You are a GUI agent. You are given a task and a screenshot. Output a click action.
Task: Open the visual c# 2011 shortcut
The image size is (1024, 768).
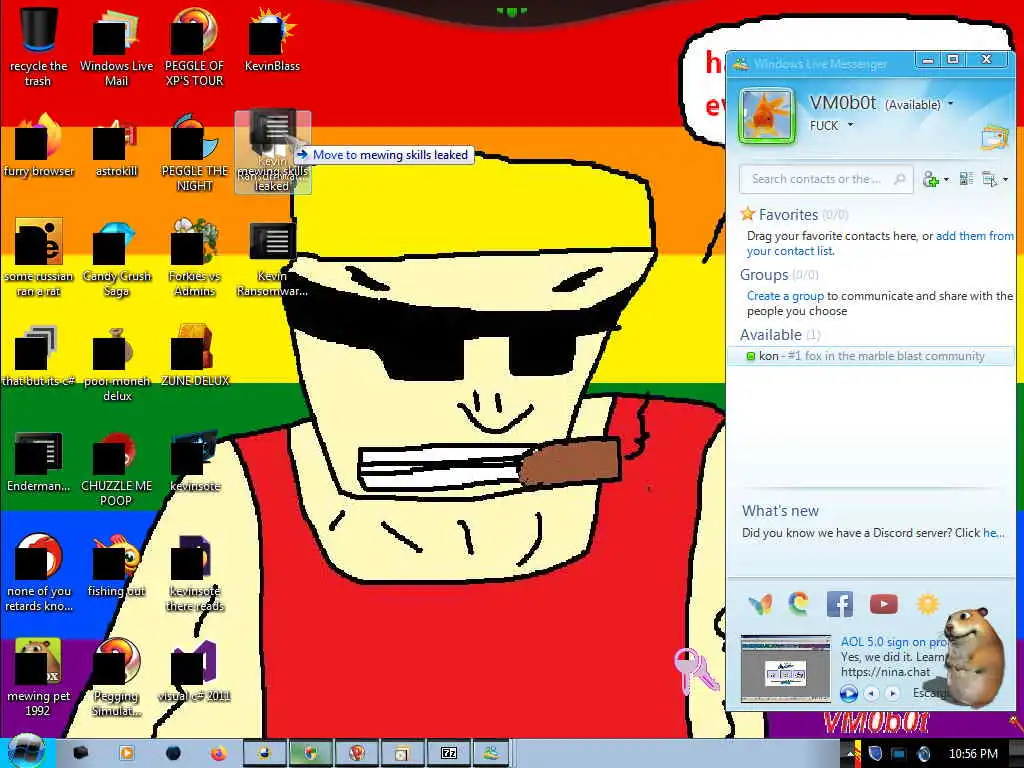(194, 671)
